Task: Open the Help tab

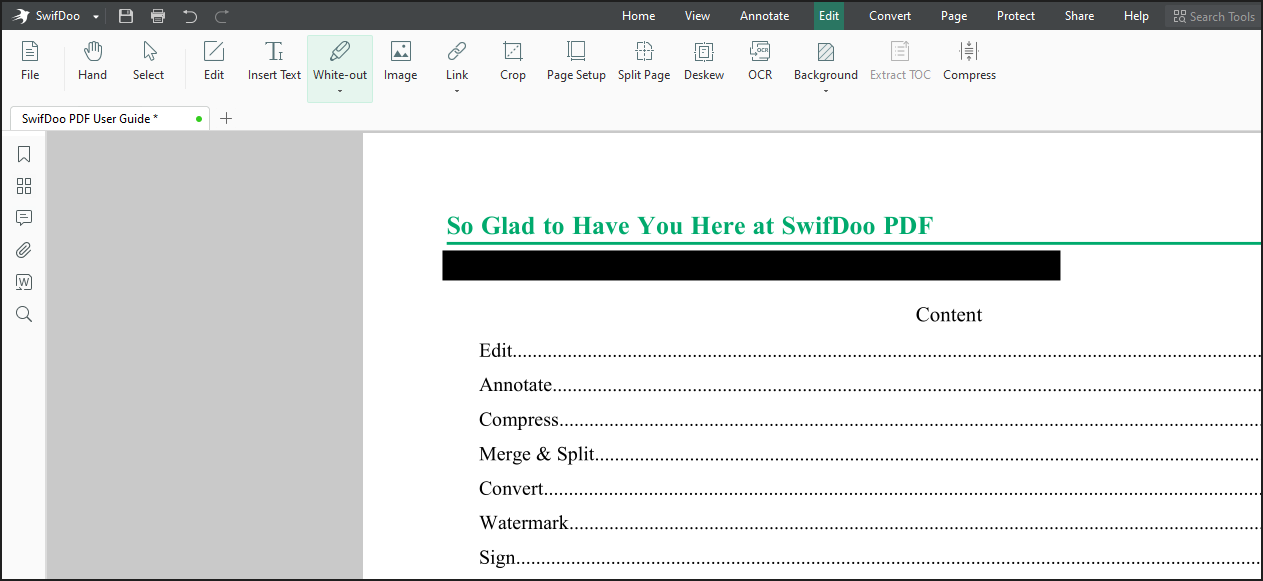Action: (1136, 16)
